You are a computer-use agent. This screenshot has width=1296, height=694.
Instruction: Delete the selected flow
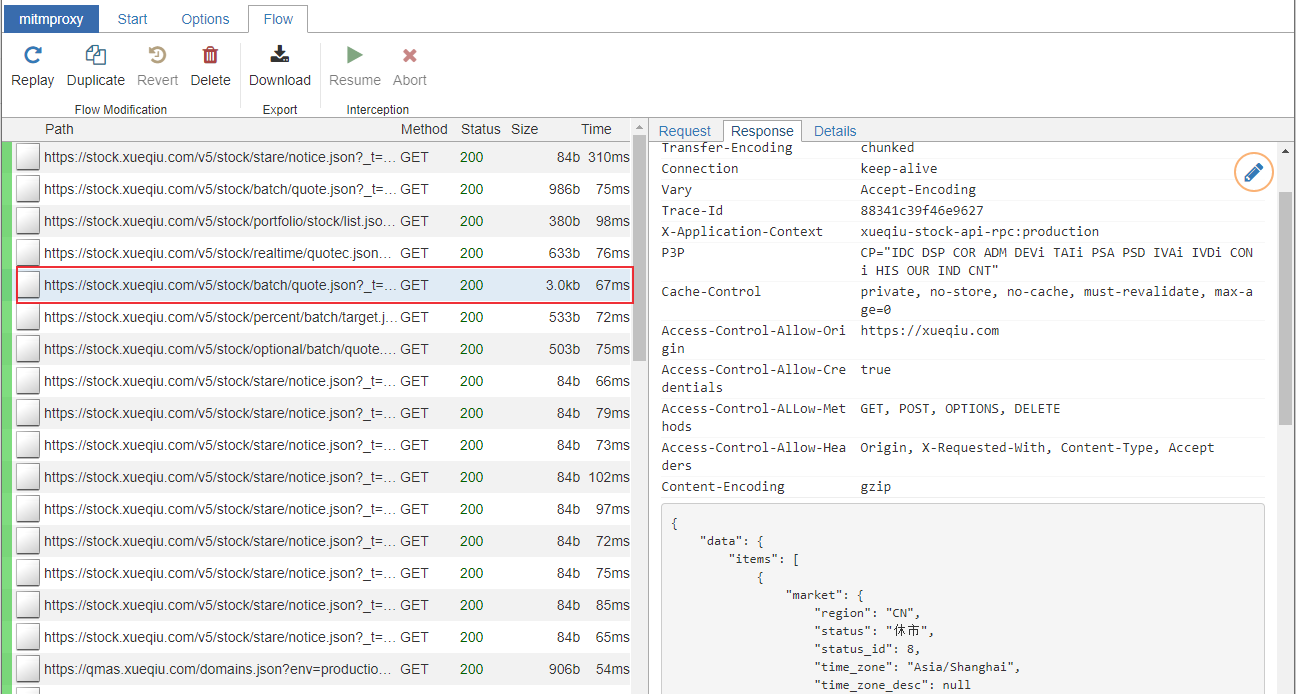(210, 67)
